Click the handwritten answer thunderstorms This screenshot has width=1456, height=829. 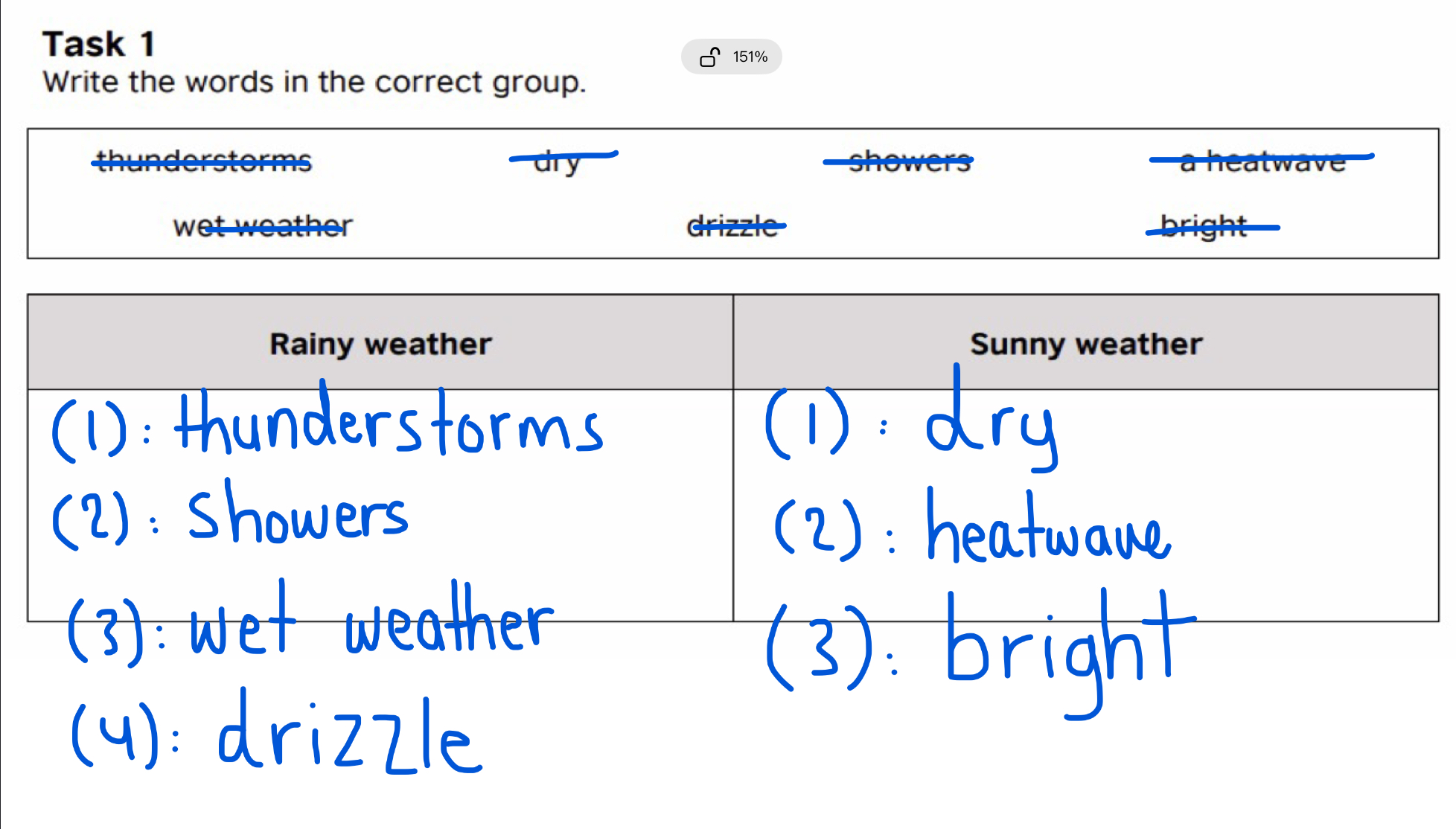tap(389, 426)
